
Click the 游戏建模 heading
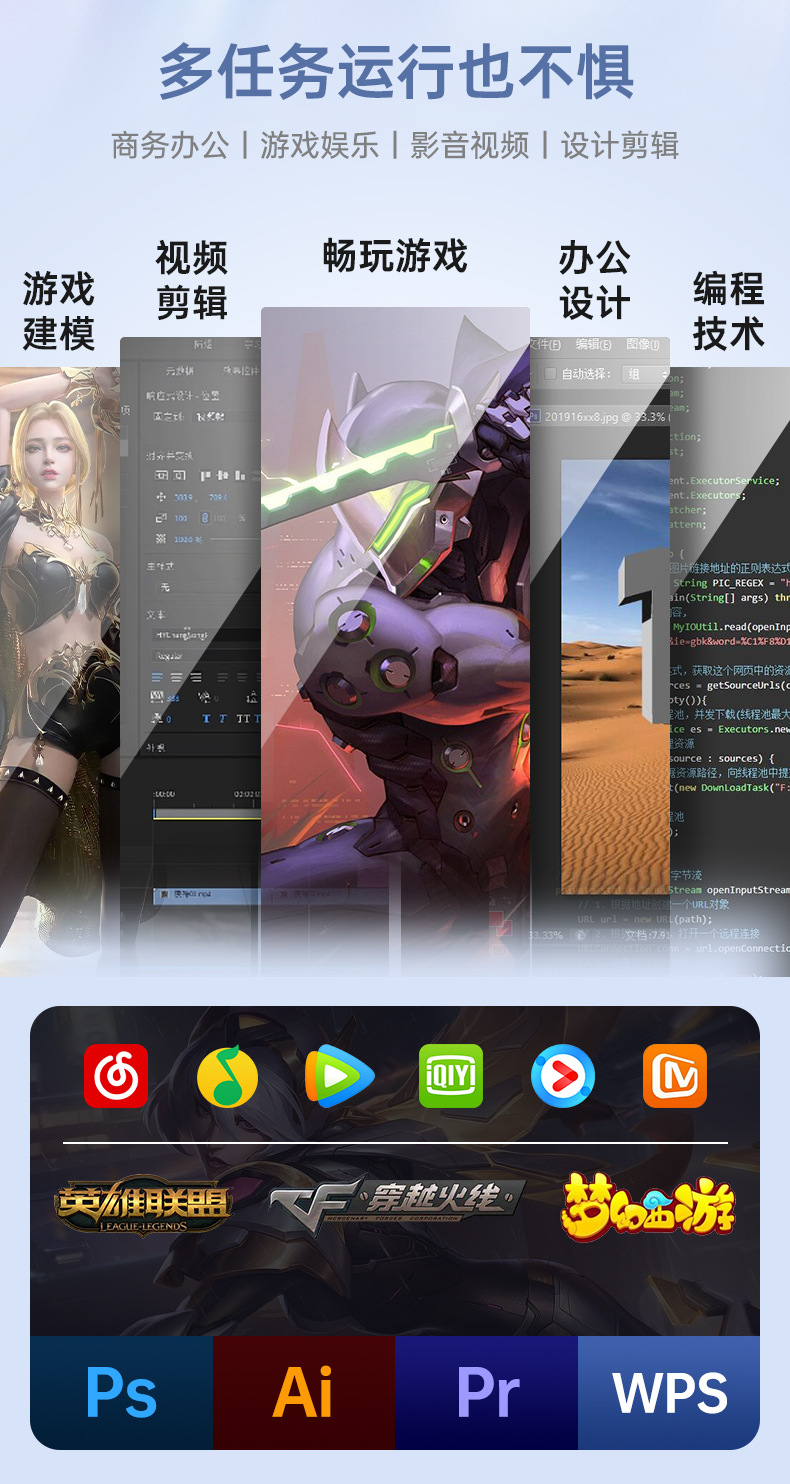point(58,310)
